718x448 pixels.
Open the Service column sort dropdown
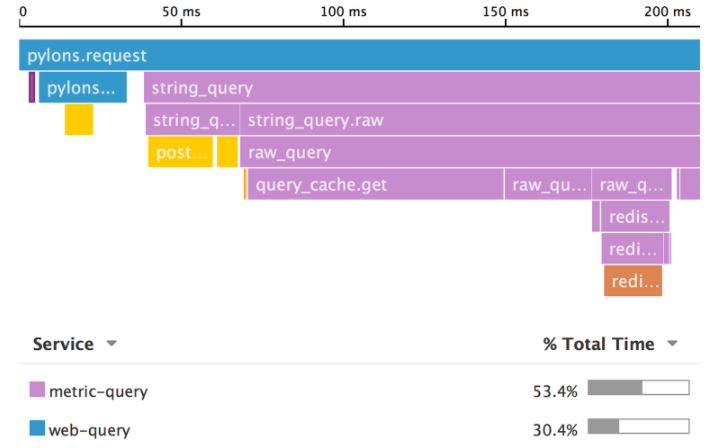click(112, 344)
